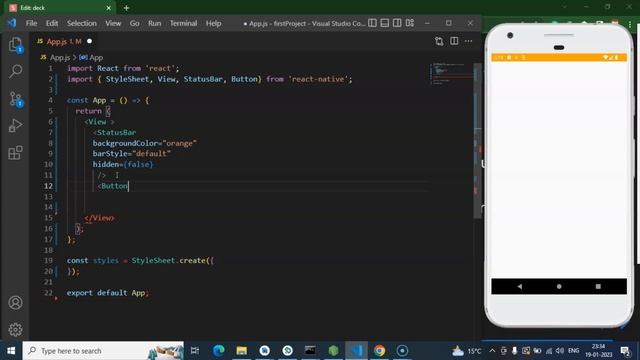Open the Search view in the activity bar

tap(16, 71)
